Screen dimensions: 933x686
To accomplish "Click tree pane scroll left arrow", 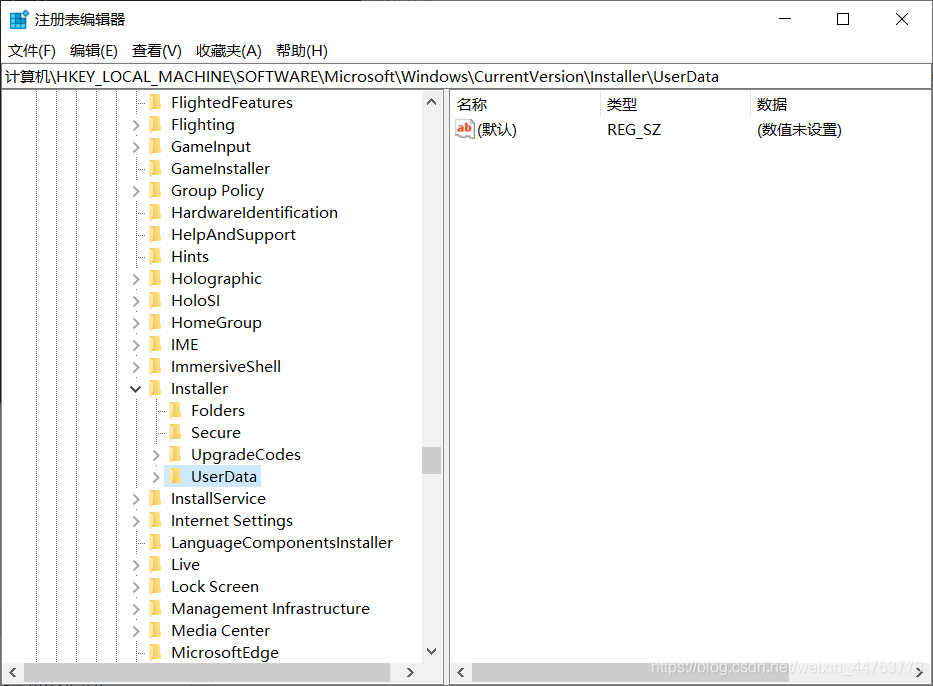I will [12, 672].
